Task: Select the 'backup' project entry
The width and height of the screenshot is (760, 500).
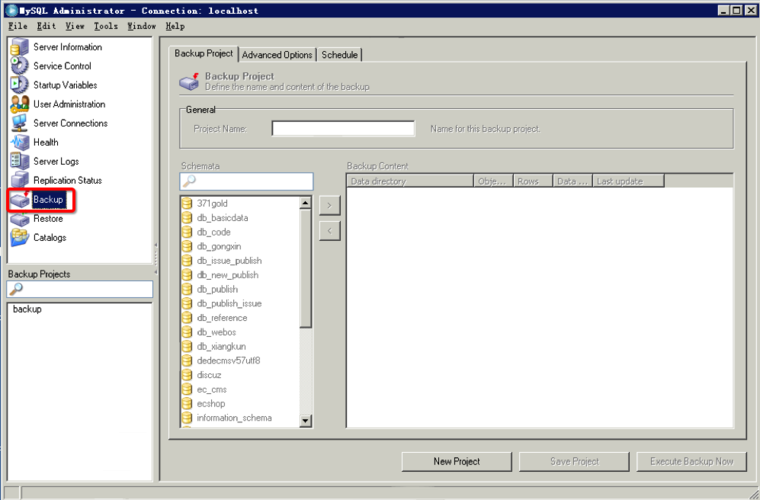Action: [x=27, y=309]
